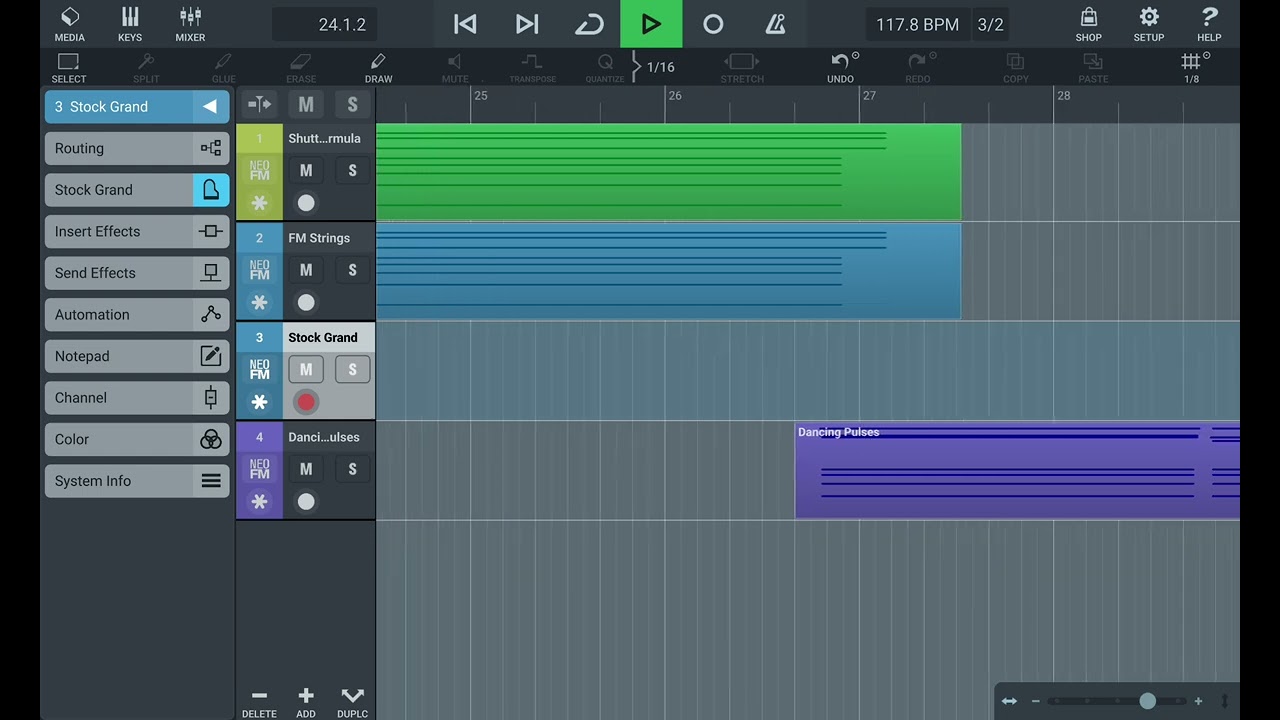This screenshot has width=1280, height=720.
Task: Open the System Info section
Action: pyautogui.click(x=137, y=481)
